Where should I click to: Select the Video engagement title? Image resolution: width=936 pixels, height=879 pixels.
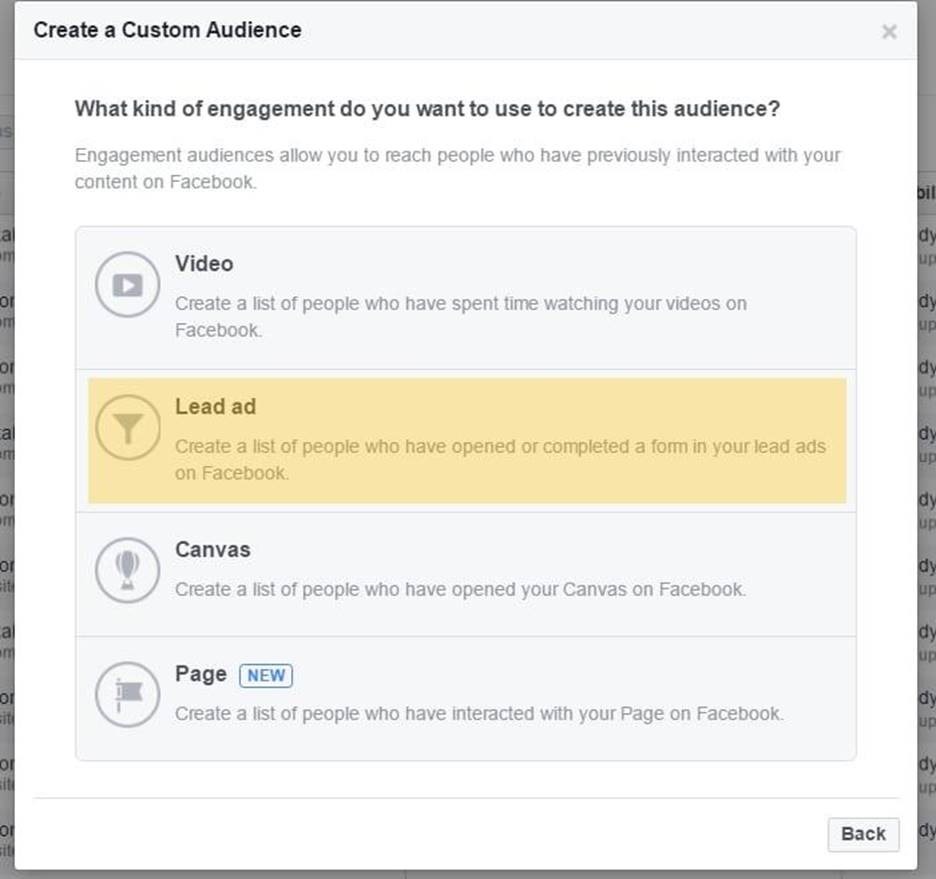point(204,264)
